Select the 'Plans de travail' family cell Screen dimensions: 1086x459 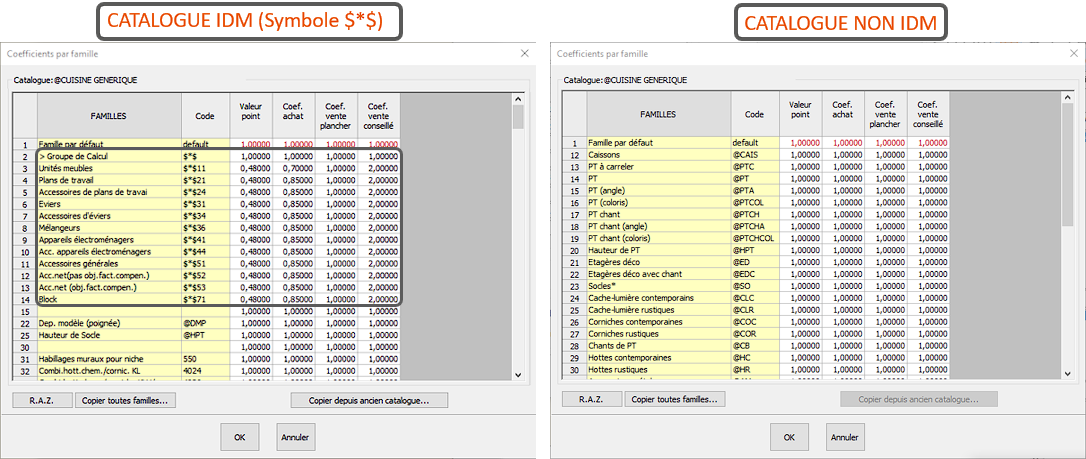coord(109,180)
